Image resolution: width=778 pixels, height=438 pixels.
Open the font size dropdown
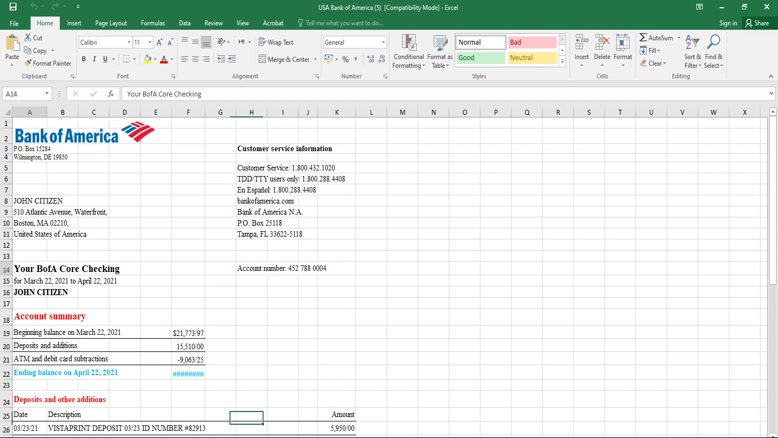point(150,43)
